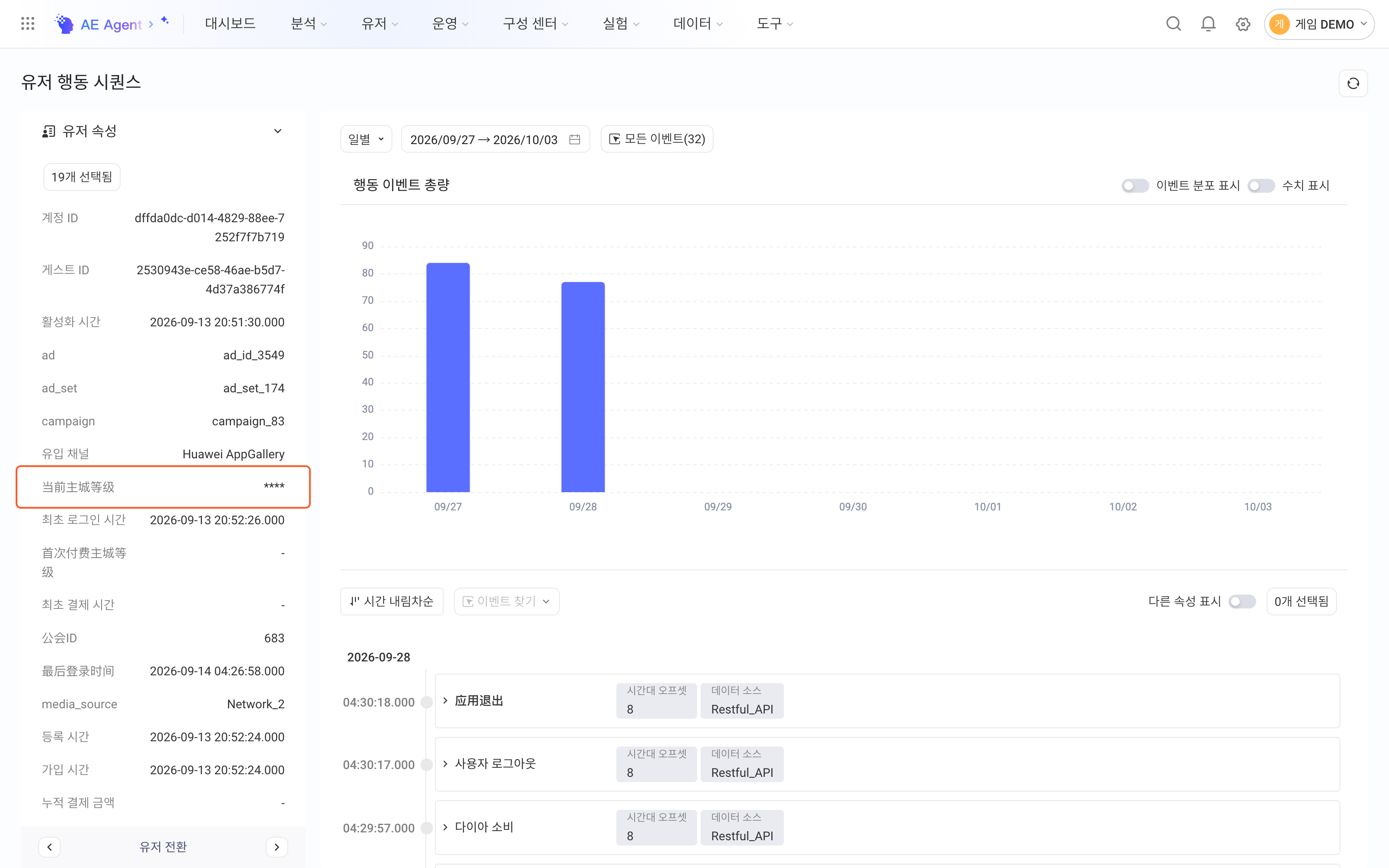Enable 다른 속성 표시 switch
Viewport: 1389px width, 868px height.
[1242, 601]
